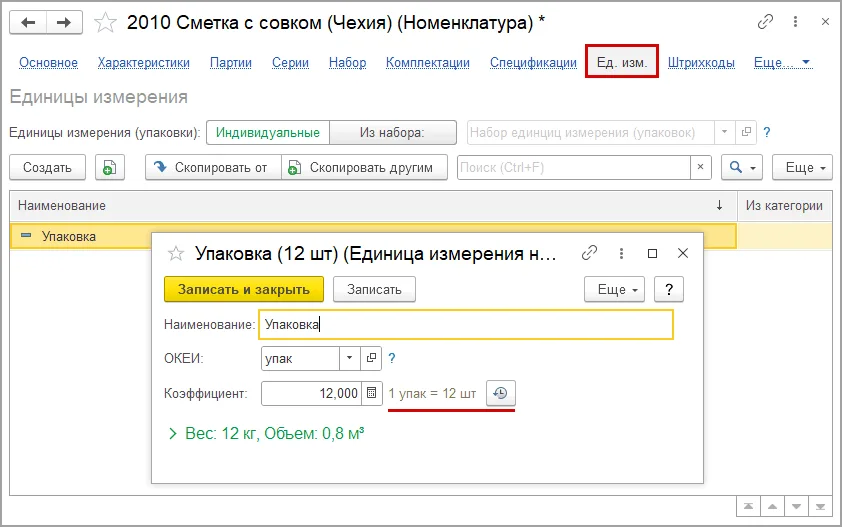Image resolution: width=842 pixels, height=527 pixels.
Task: Open main window three-dot menu
Action: click(795, 22)
